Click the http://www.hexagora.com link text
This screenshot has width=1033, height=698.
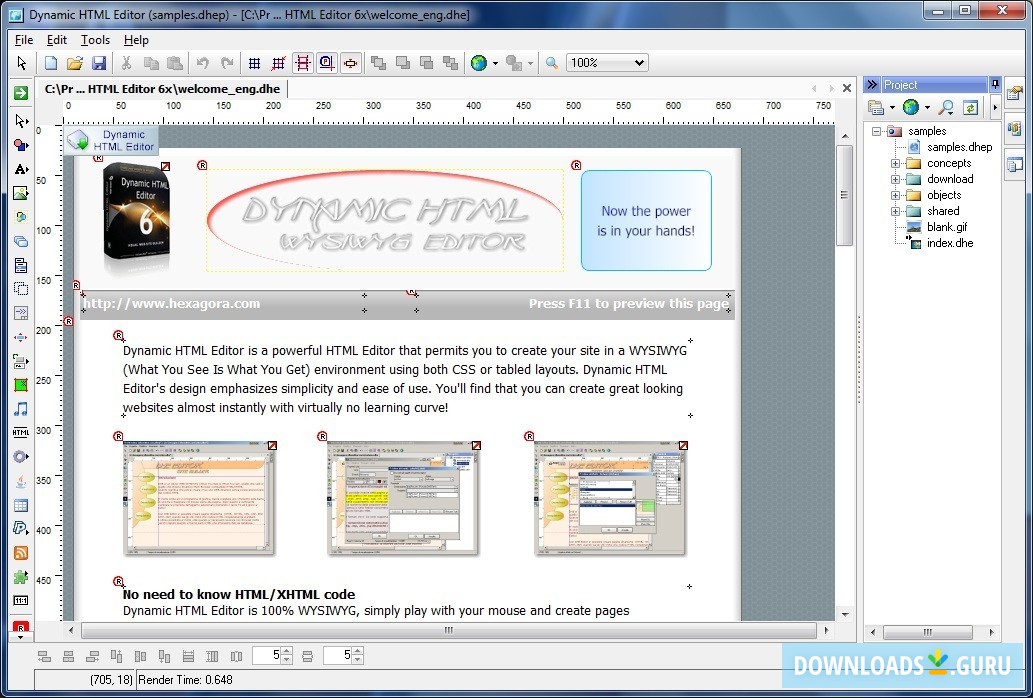172,304
